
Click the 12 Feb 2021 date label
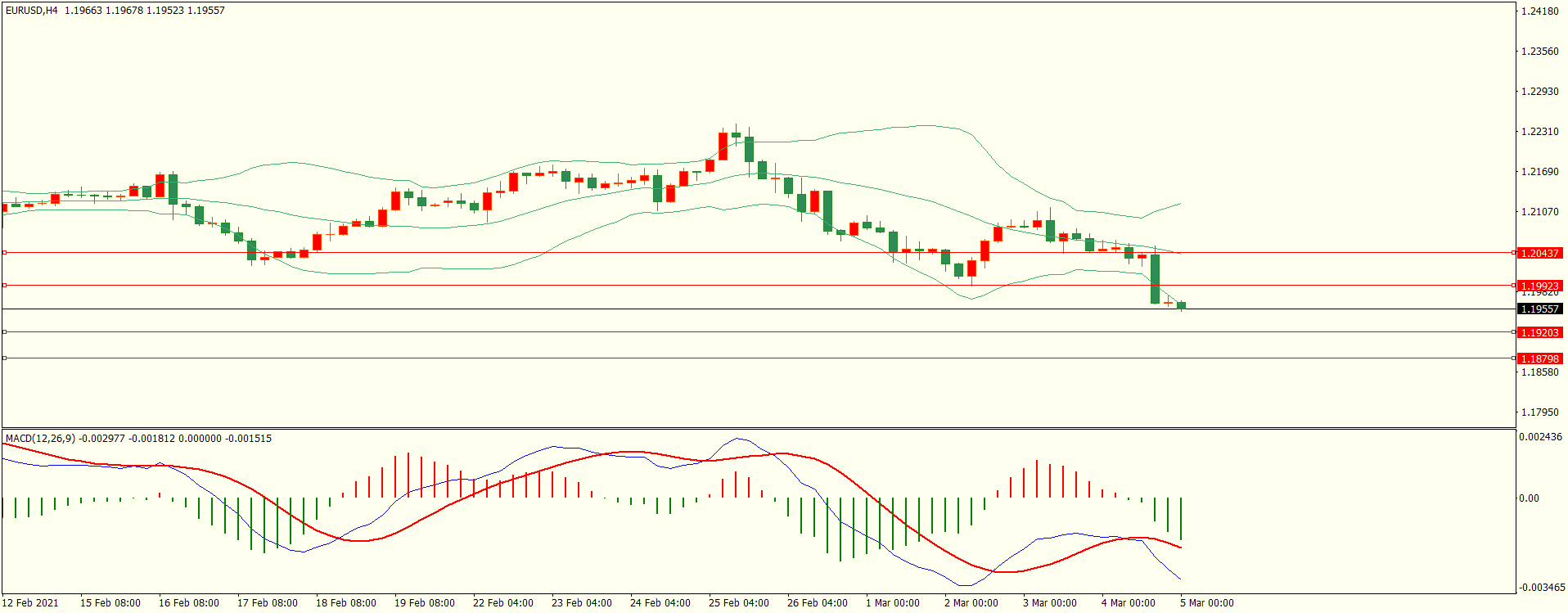[30, 603]
